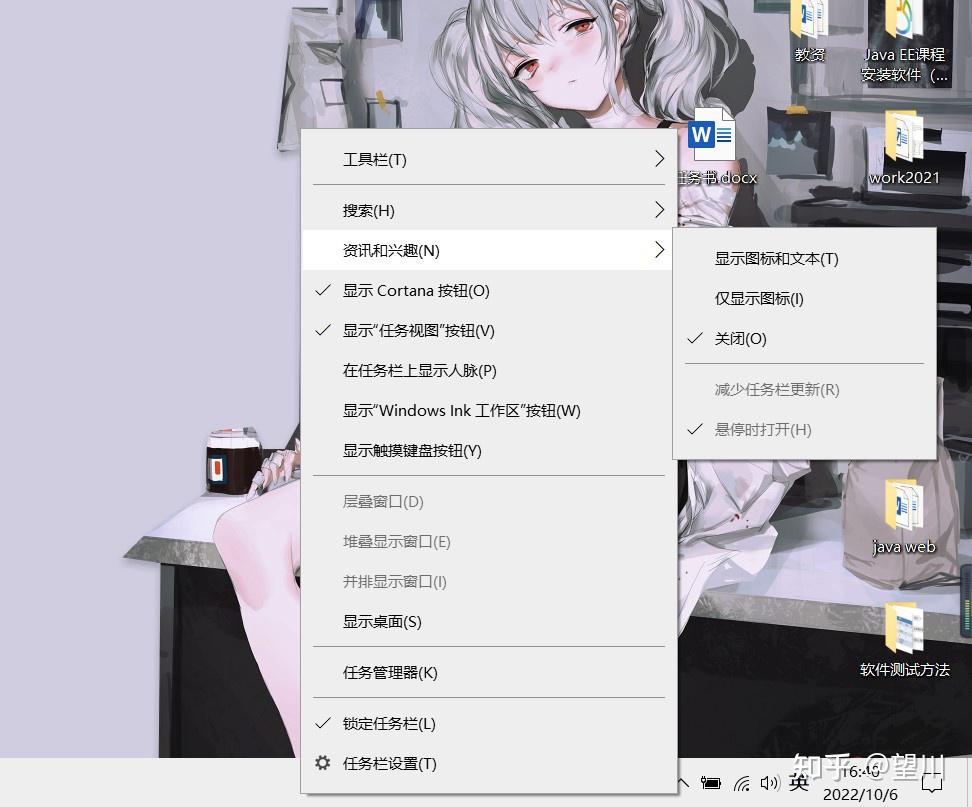Image resolution: width=972 pixels, height=807 pixels.
Task: Select the 任务书.docx Word document icon
Action: coord(711,136)
